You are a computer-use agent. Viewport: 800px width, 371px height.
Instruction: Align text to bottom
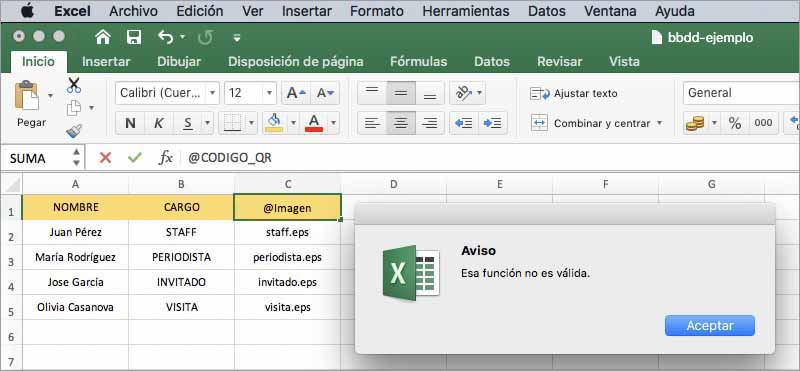coord(430,93)
